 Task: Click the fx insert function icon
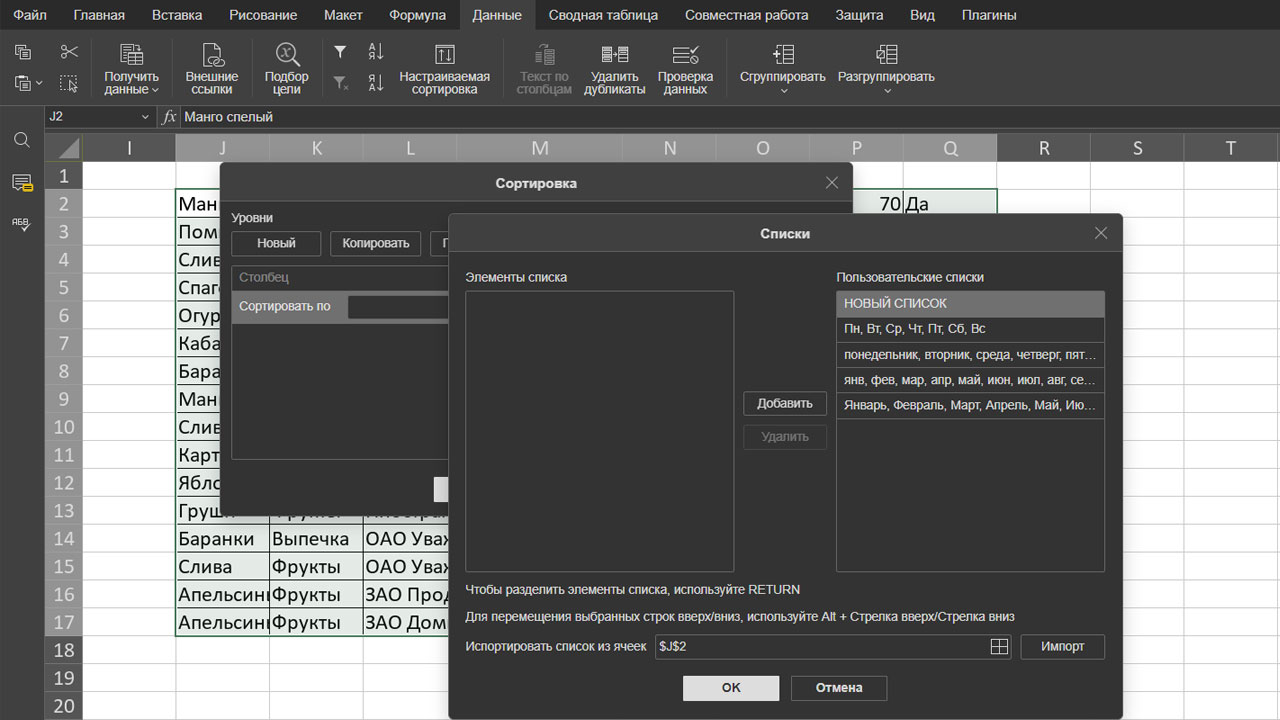coord(169,117)
